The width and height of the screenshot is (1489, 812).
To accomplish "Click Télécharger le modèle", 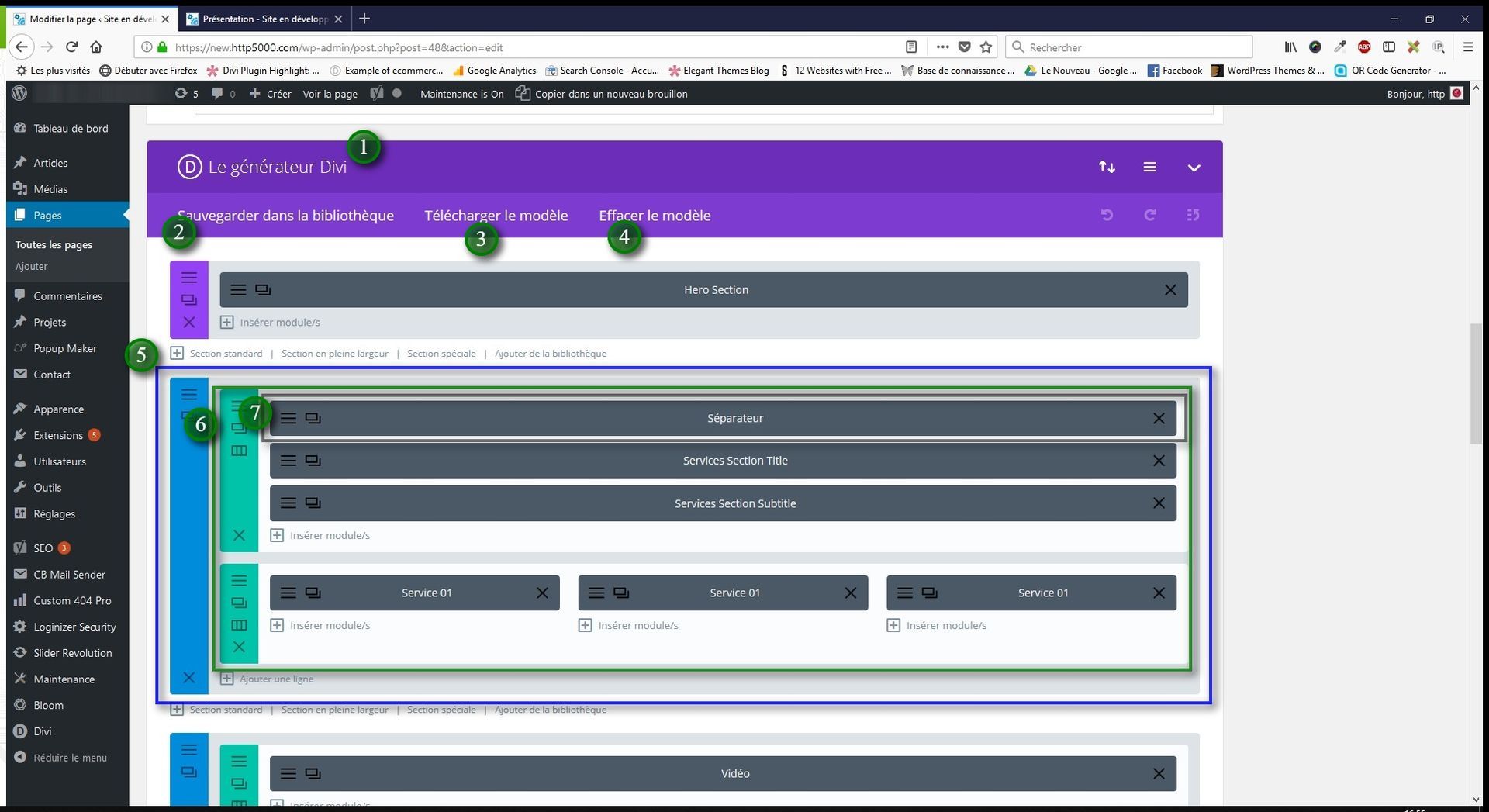I will [496, 216].
